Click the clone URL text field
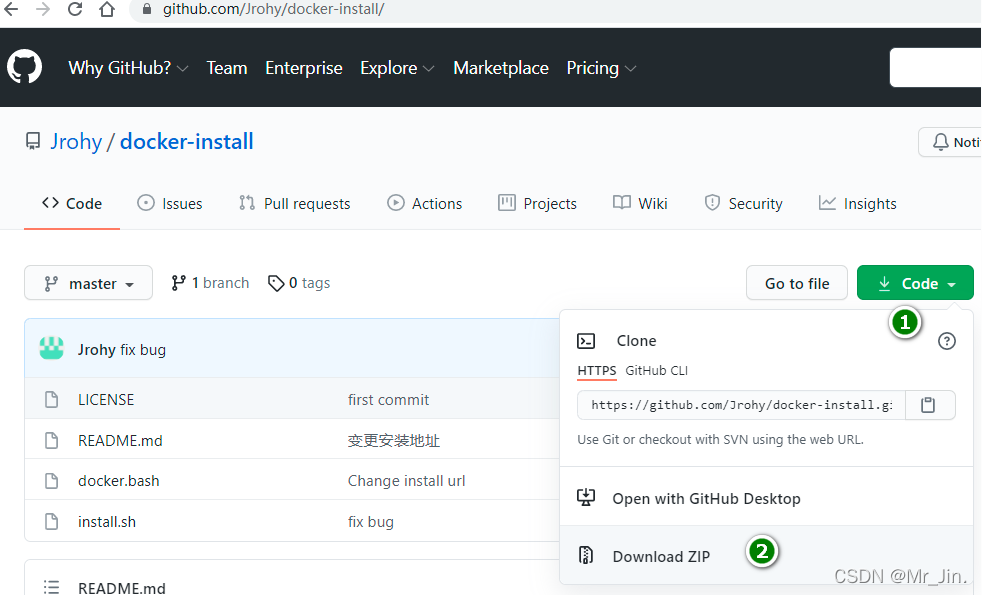Screen dimensions: 982x595 pyautogui.click(x=742, y=405)
